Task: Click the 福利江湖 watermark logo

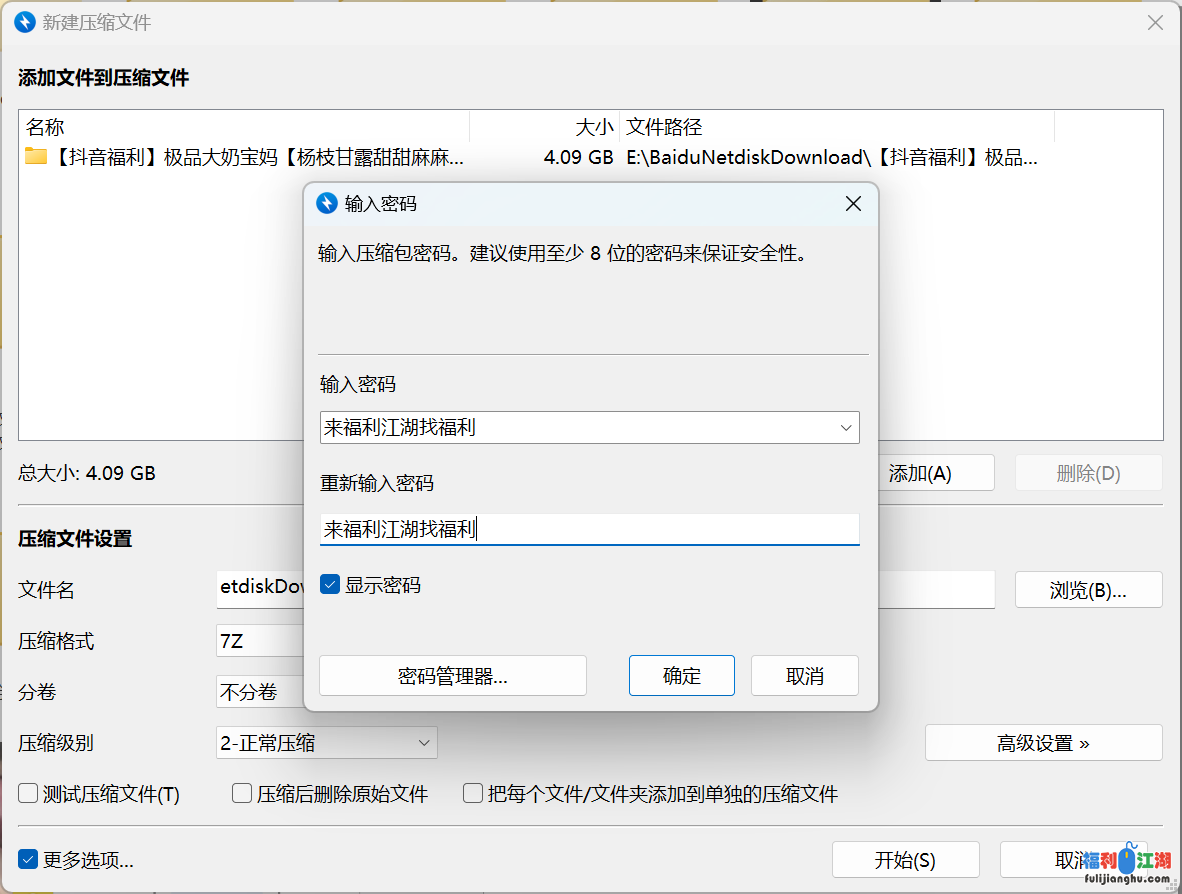Action: point(1125,862)
